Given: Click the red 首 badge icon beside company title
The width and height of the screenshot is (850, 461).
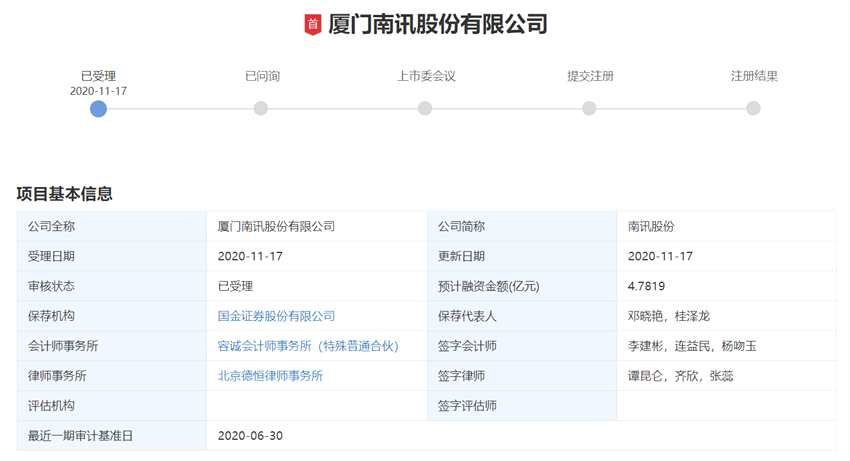Looking at the screenshot, I should pyautogui.click(x=313, y=25).
